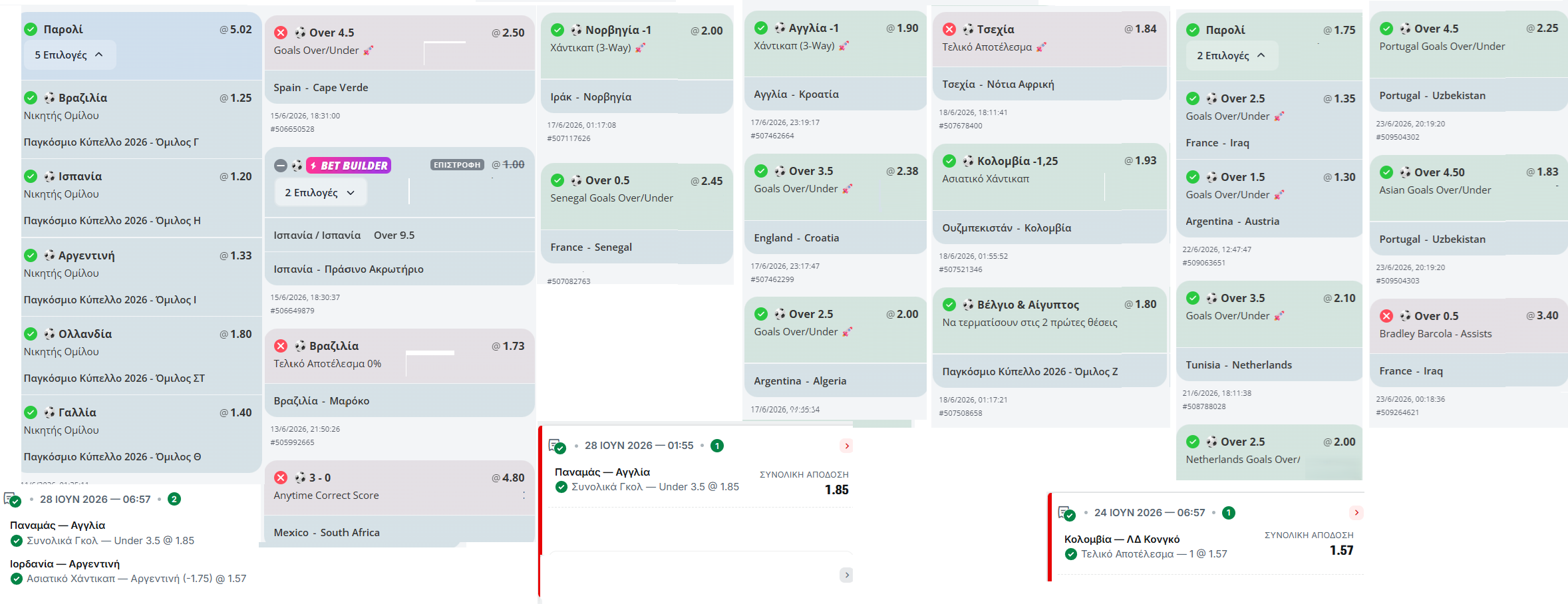Image resolution: width=1568 pixels, height=604 pixels.
Task: Collapse the 5 Επιλογές parlay list
Action: coord(69,55)
